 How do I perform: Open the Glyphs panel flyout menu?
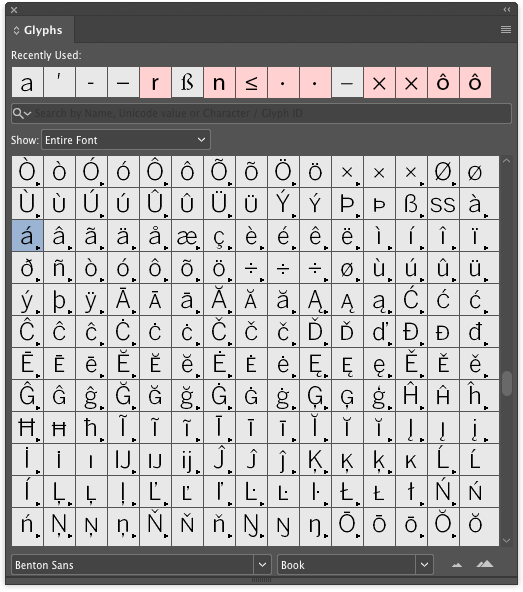pos(506,29)
